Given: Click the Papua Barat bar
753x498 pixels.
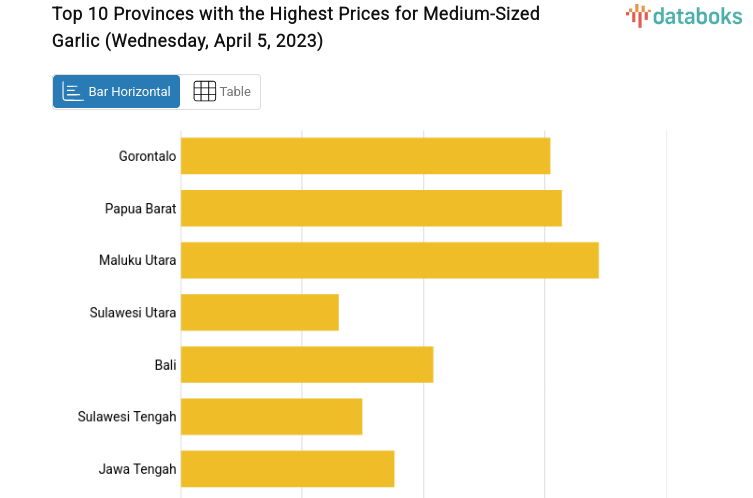Looking at the screenshot, I should [x=371, y=208].
